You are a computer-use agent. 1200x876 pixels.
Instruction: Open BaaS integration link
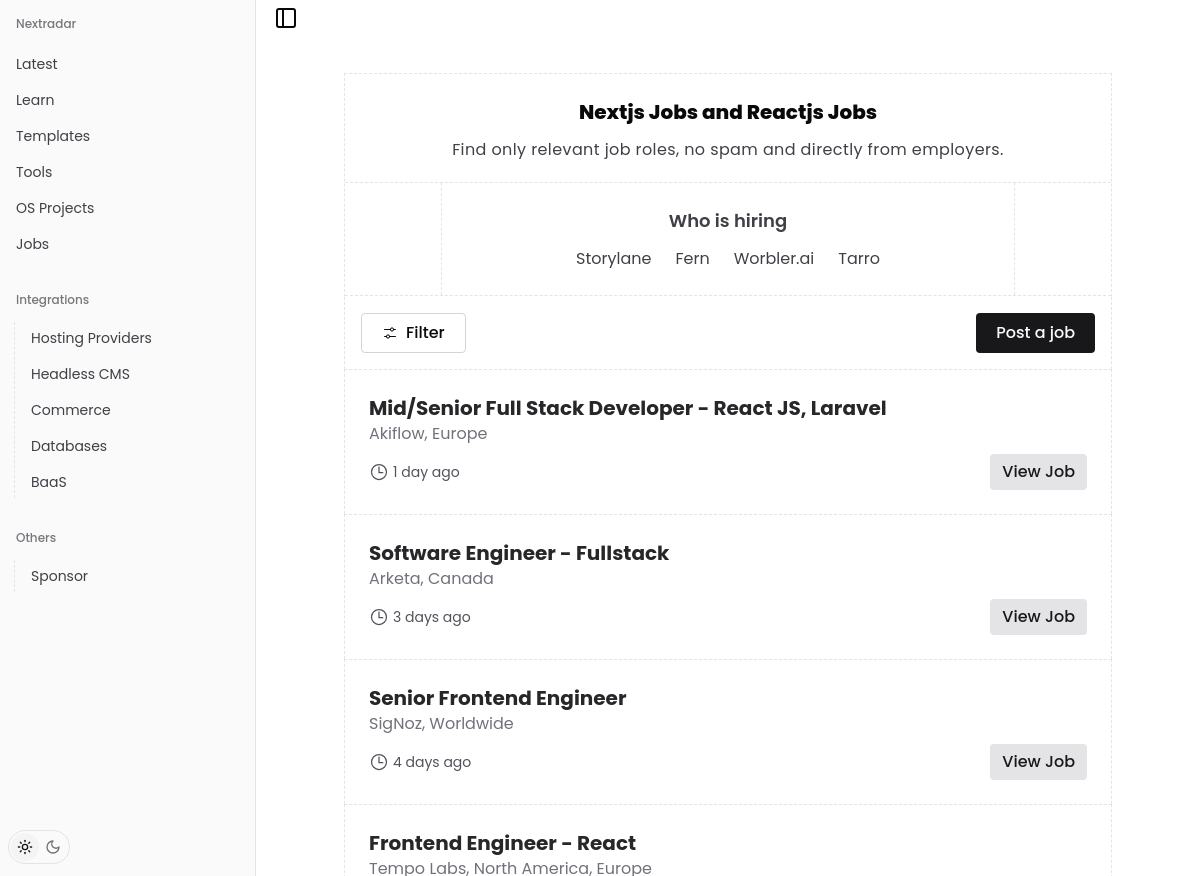[x=49, y=482]
